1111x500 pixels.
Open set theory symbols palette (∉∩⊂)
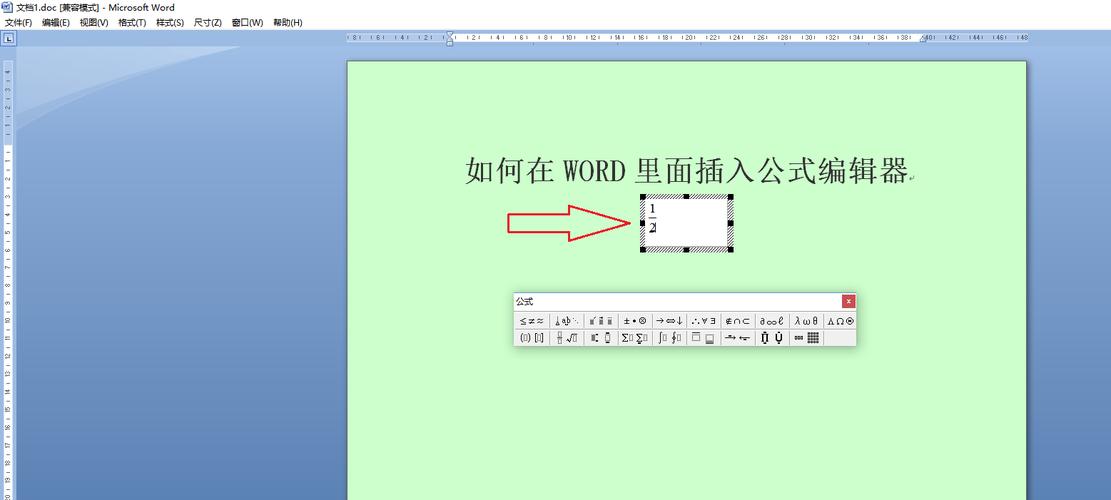738,321
